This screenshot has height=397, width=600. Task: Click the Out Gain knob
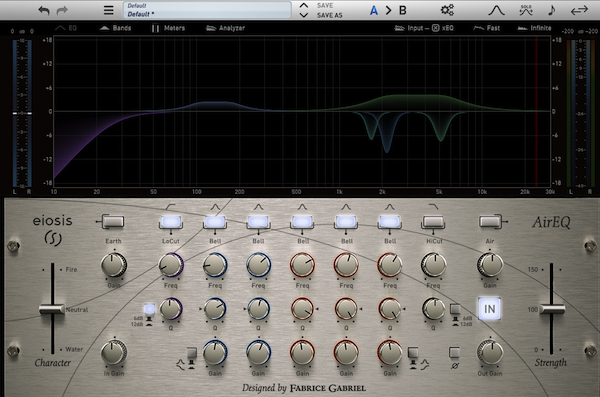coord(490,353)
